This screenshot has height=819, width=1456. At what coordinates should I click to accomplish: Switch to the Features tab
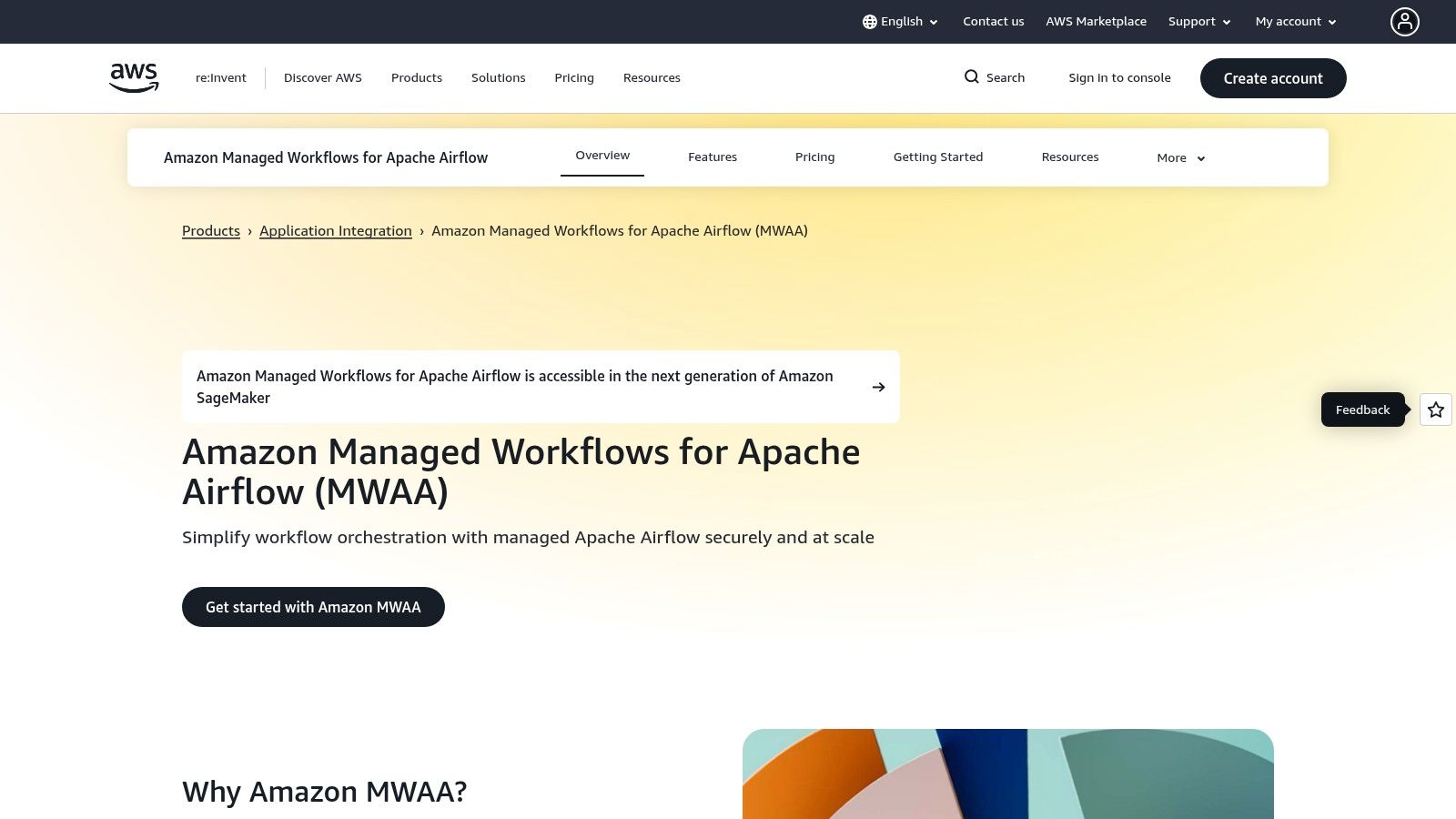coord(713,157)
